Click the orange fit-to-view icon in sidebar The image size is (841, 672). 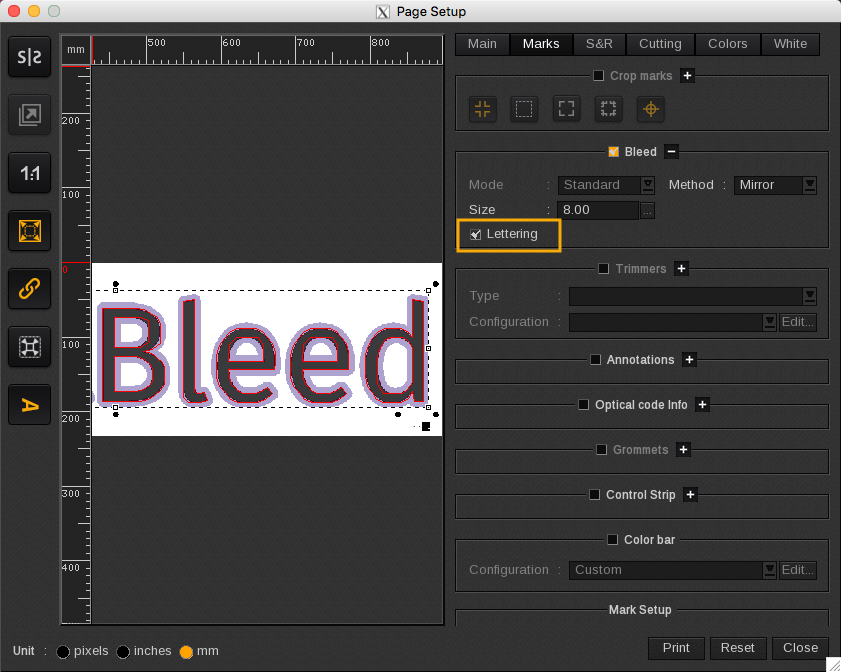(x=30, y=231)
